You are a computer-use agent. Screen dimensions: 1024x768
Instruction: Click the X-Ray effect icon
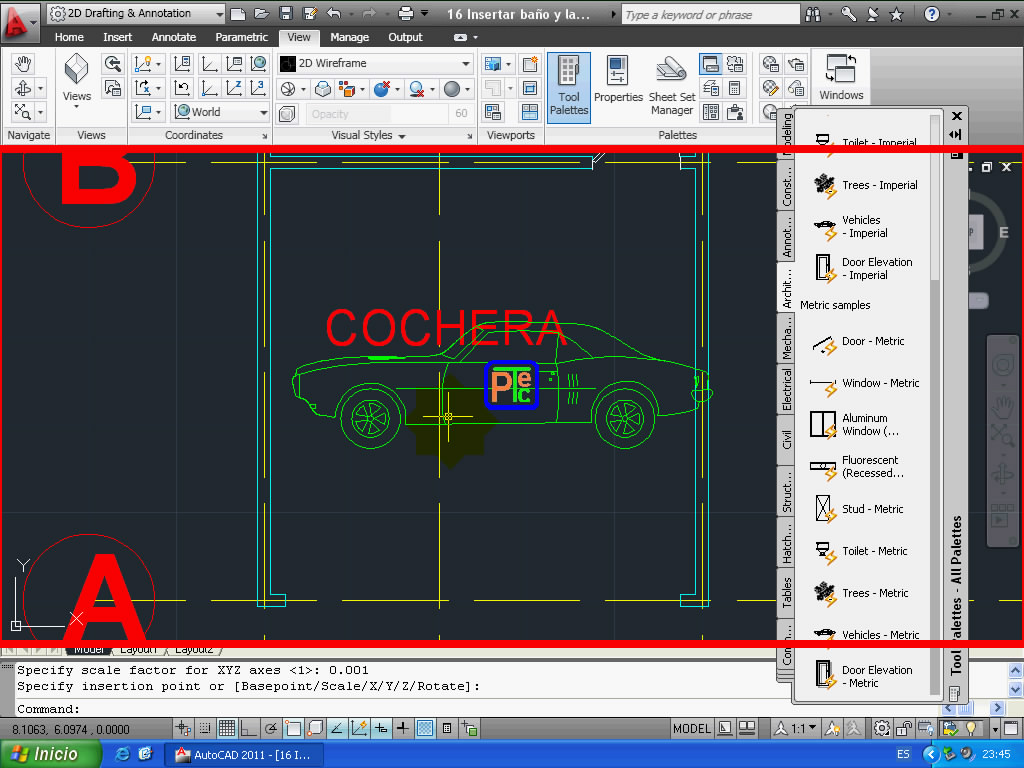click(x=287, y=114)
